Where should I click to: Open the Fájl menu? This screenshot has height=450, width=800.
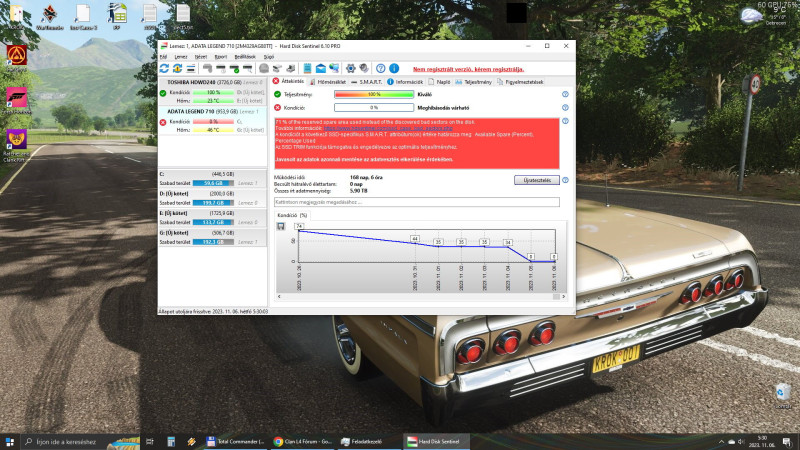[x=163, y=57]
